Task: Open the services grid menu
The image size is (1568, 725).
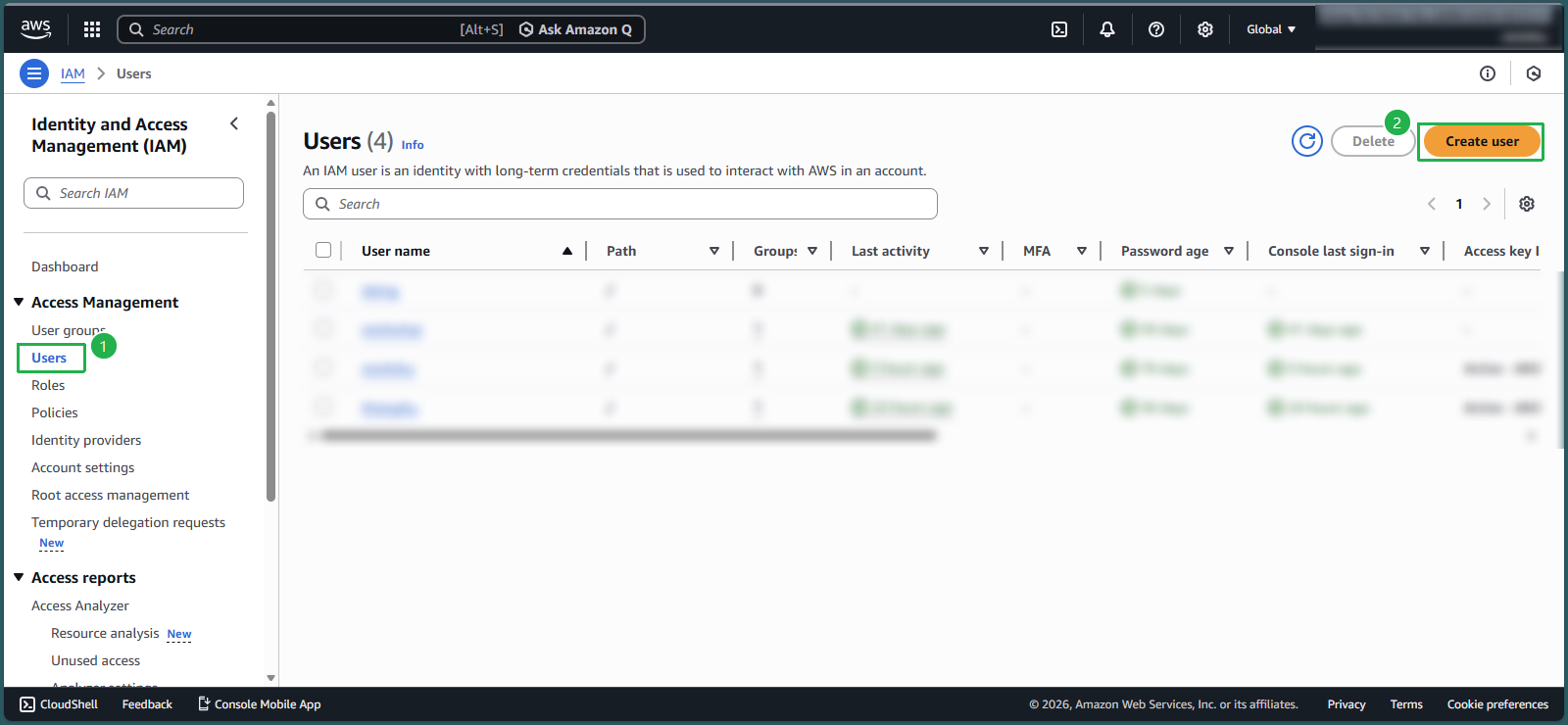Action: tap(92, 29)
